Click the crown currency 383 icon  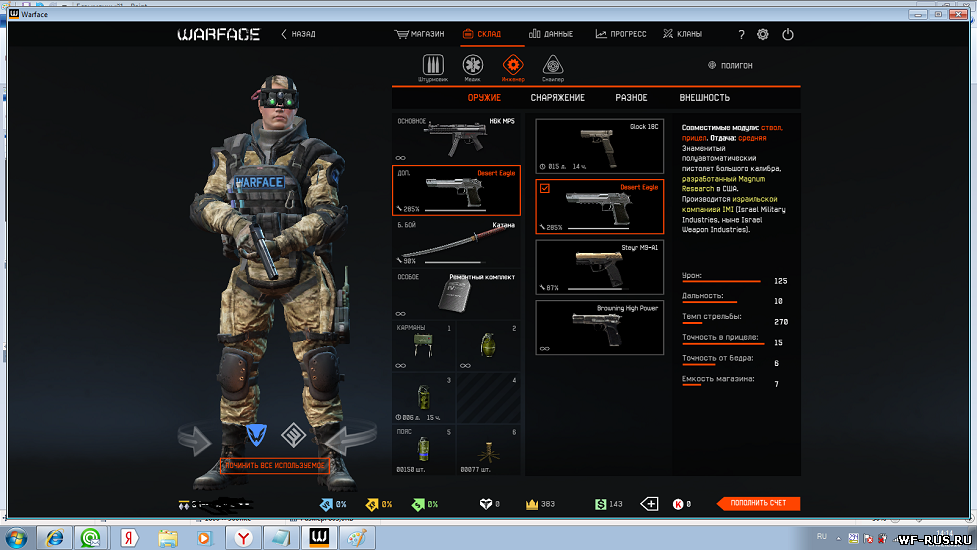tap(531, 504)
